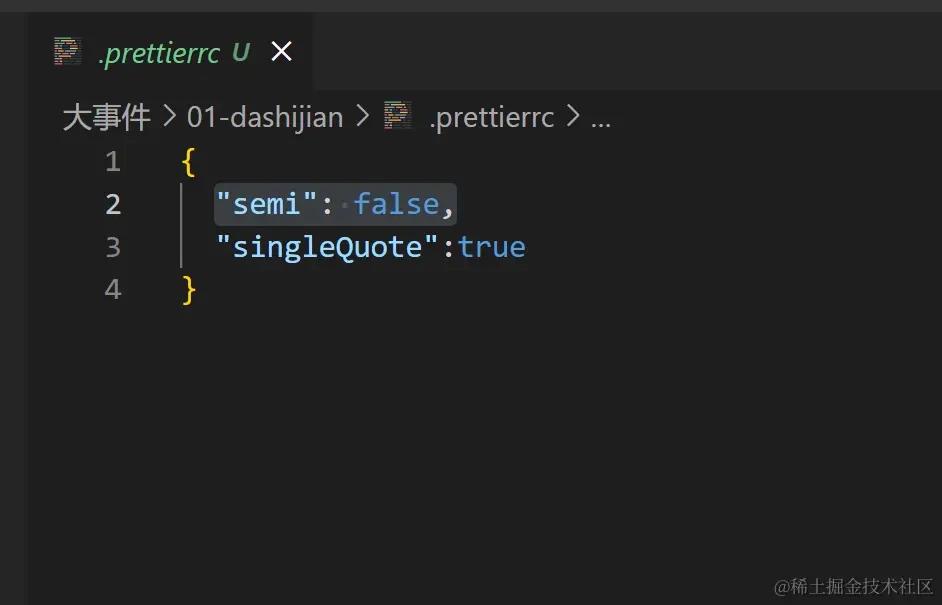This screenshot has width=942, height=605.
Task: Toggle selection of the true value on line 3
Action: pos(492,247)
